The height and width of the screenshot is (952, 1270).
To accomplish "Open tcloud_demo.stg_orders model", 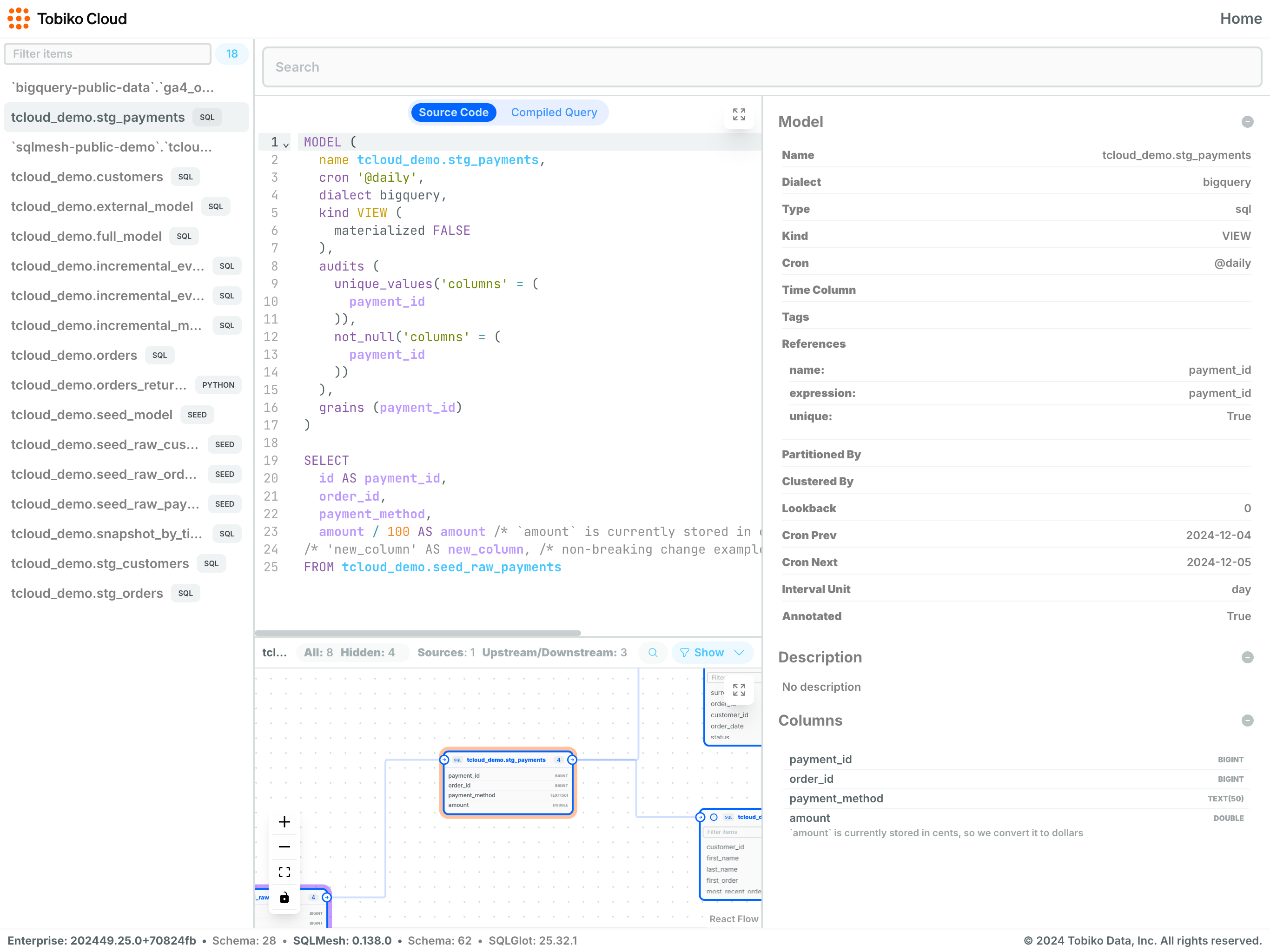I will pyautogui.click(x=126, y=593).
